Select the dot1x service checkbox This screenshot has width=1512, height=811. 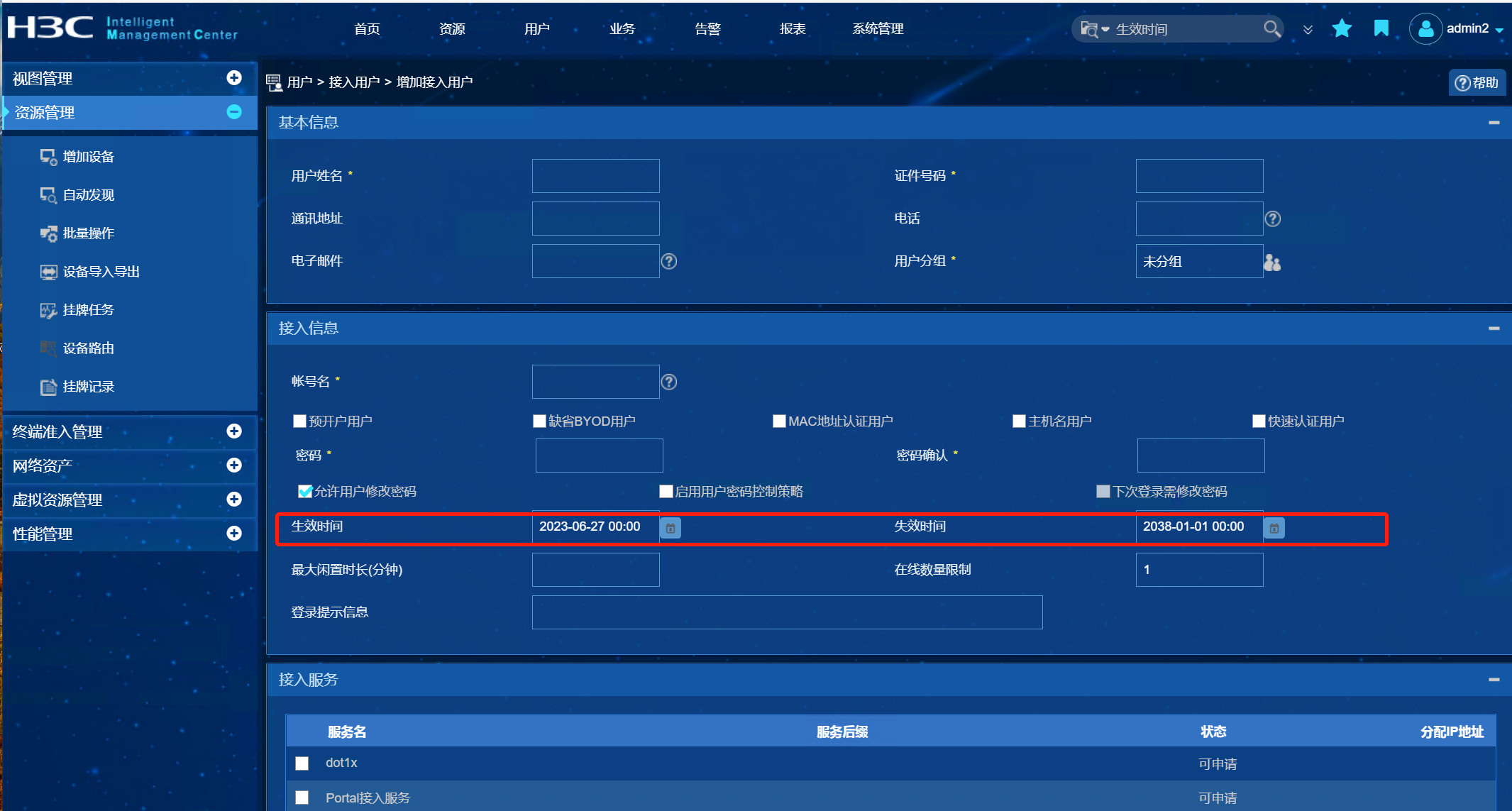pos(302,763)
